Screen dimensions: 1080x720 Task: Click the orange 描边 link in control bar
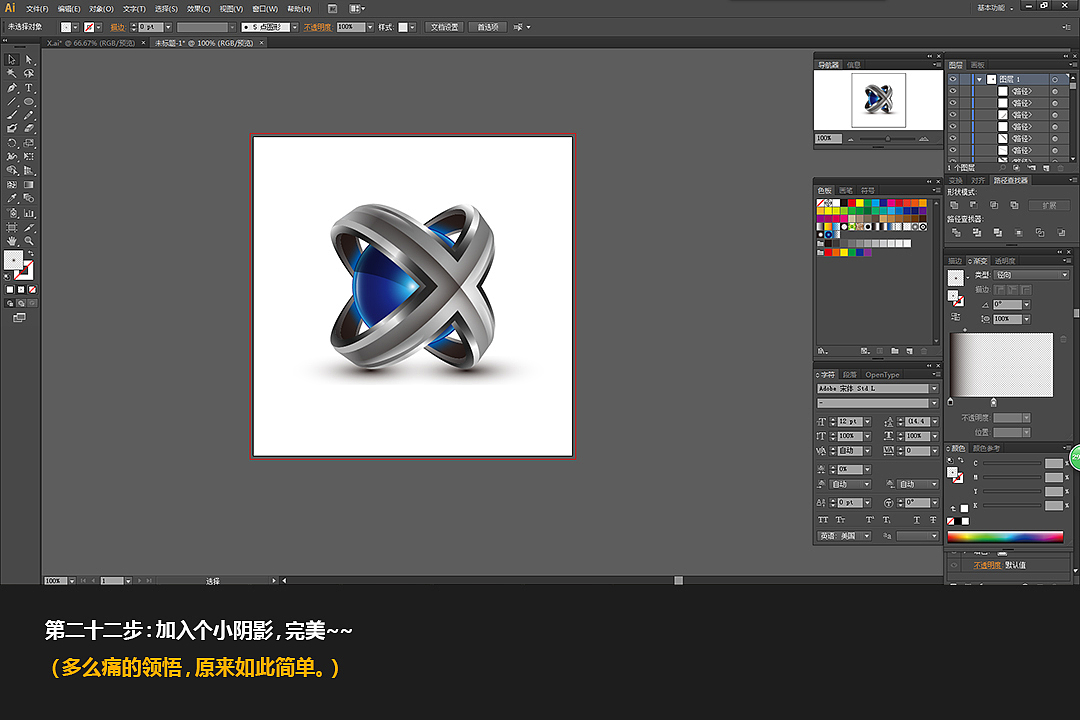[x=118, y=28]
